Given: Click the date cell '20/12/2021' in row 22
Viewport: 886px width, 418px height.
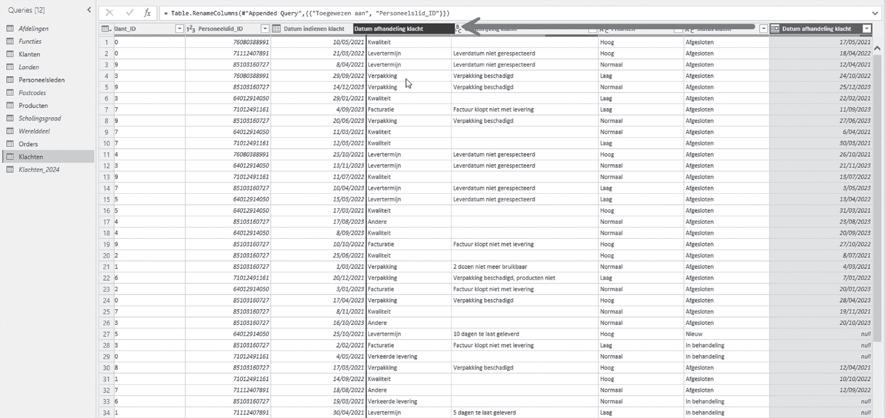Looking at the screenshot, I should [x=318, y=278].
